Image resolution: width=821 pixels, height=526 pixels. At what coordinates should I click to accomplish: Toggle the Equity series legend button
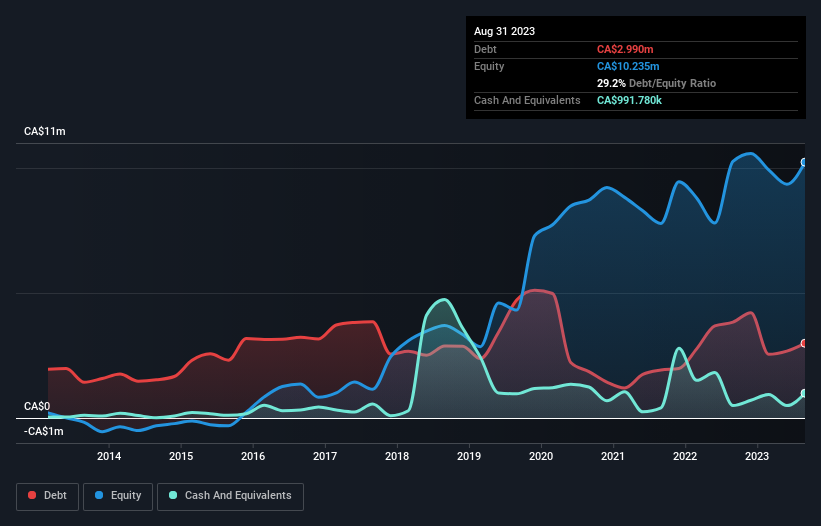118,496
